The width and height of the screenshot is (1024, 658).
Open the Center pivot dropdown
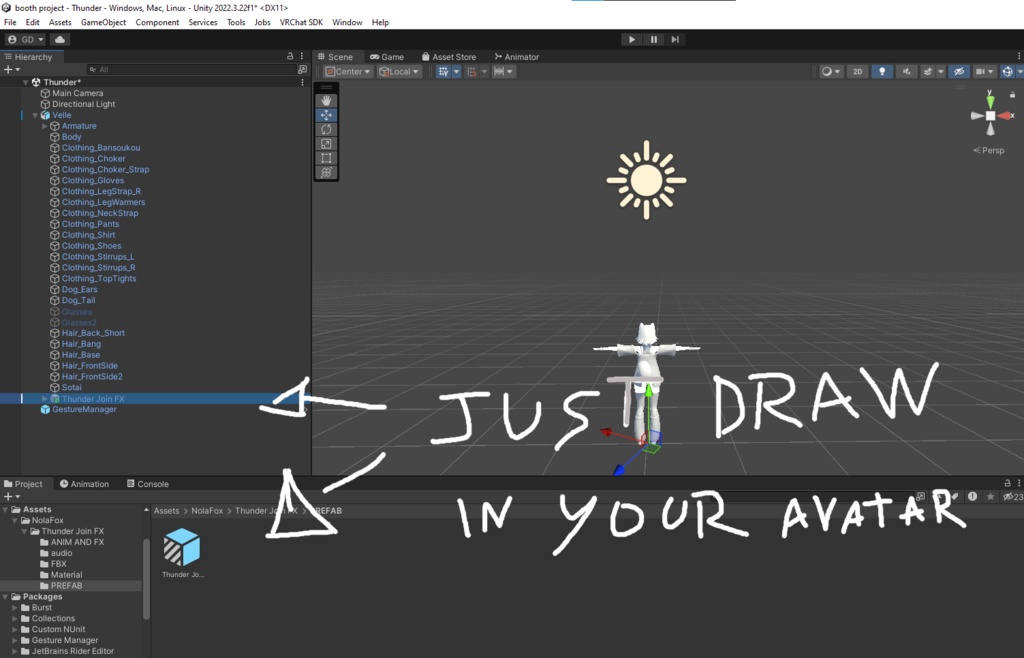(349, 72)
